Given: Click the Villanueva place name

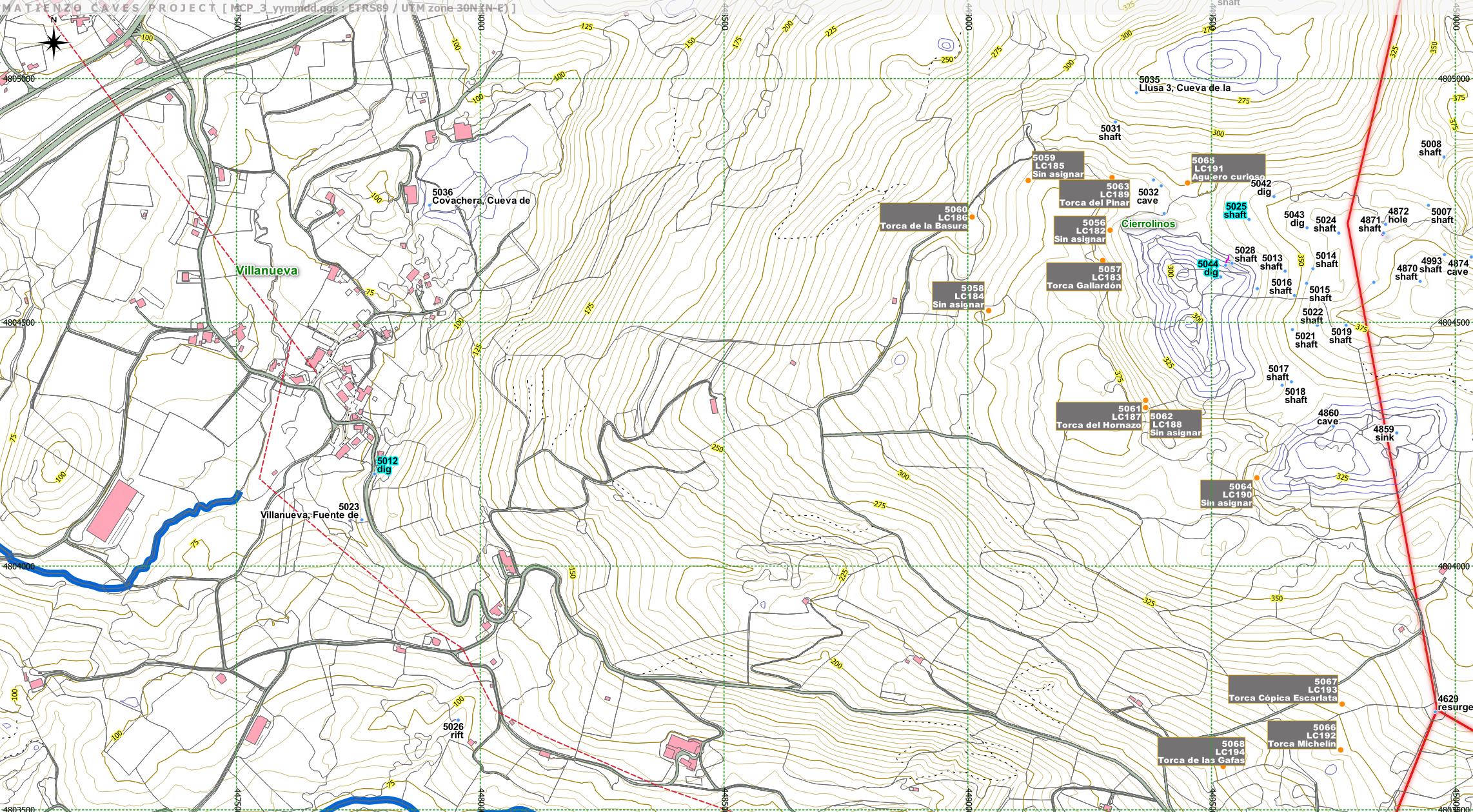Looking at the screenshot, I should click(267, 271).
